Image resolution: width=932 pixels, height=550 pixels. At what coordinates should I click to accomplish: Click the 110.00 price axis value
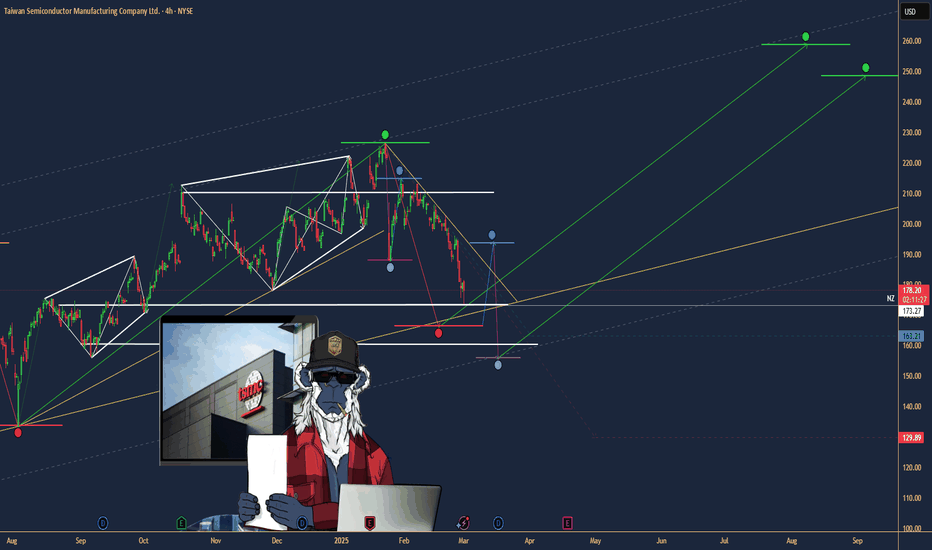click(912, 498)
